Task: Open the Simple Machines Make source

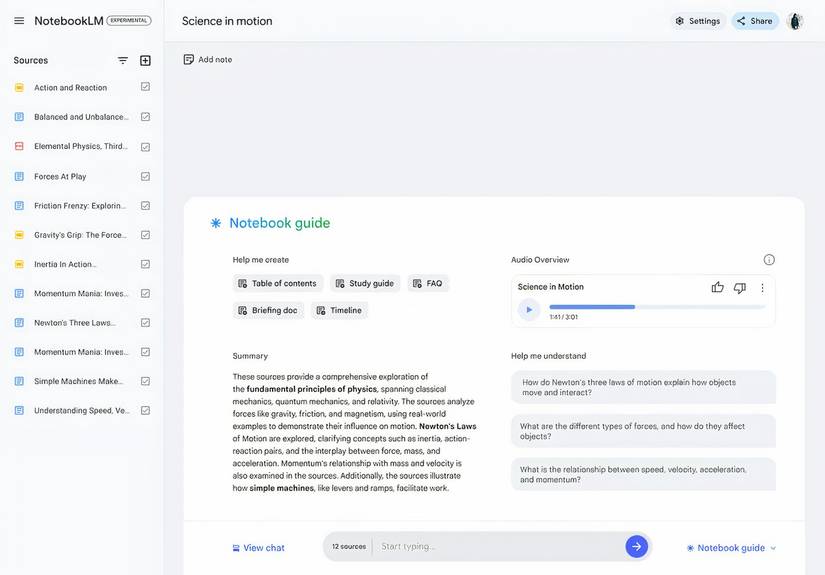Action: pos(79,381)
